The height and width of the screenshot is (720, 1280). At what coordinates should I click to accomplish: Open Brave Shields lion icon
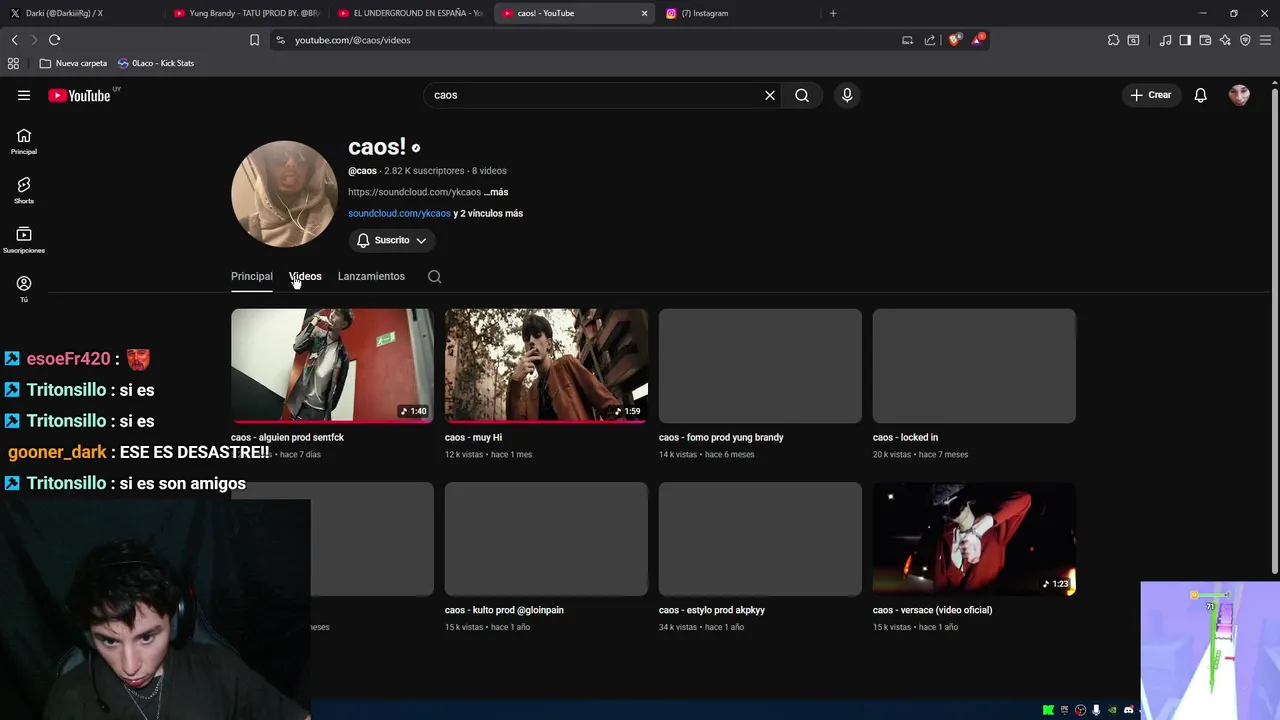(x=954, y=40)
